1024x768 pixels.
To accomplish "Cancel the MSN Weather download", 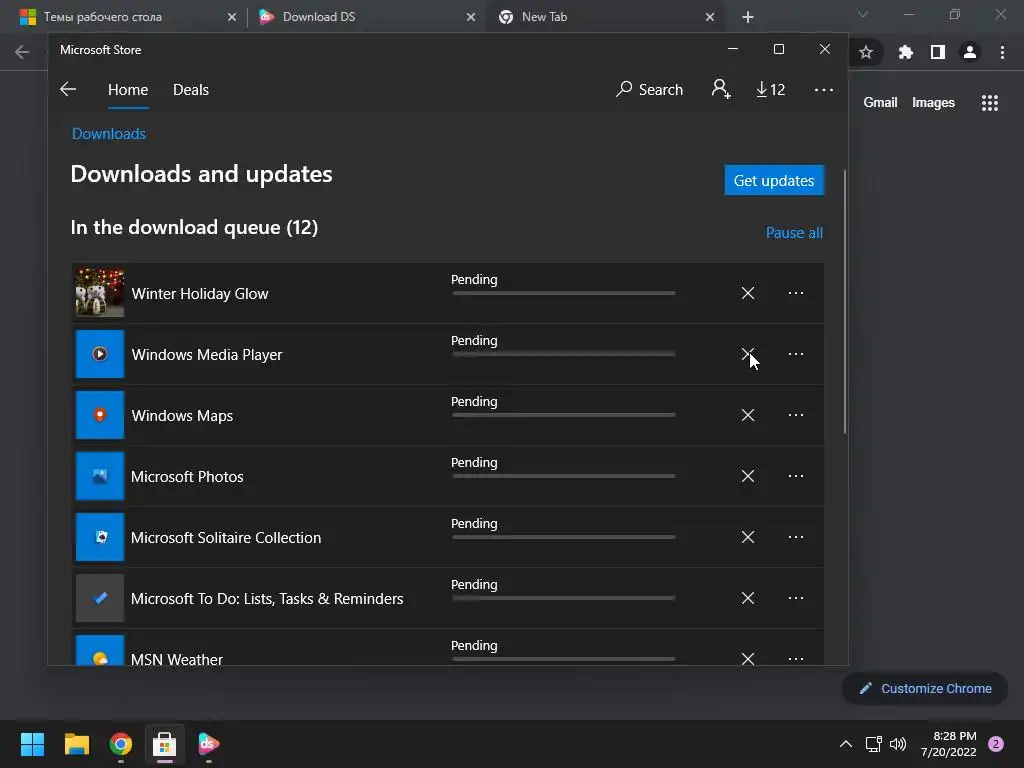I will pyautogui.click(x=748, y=658).
